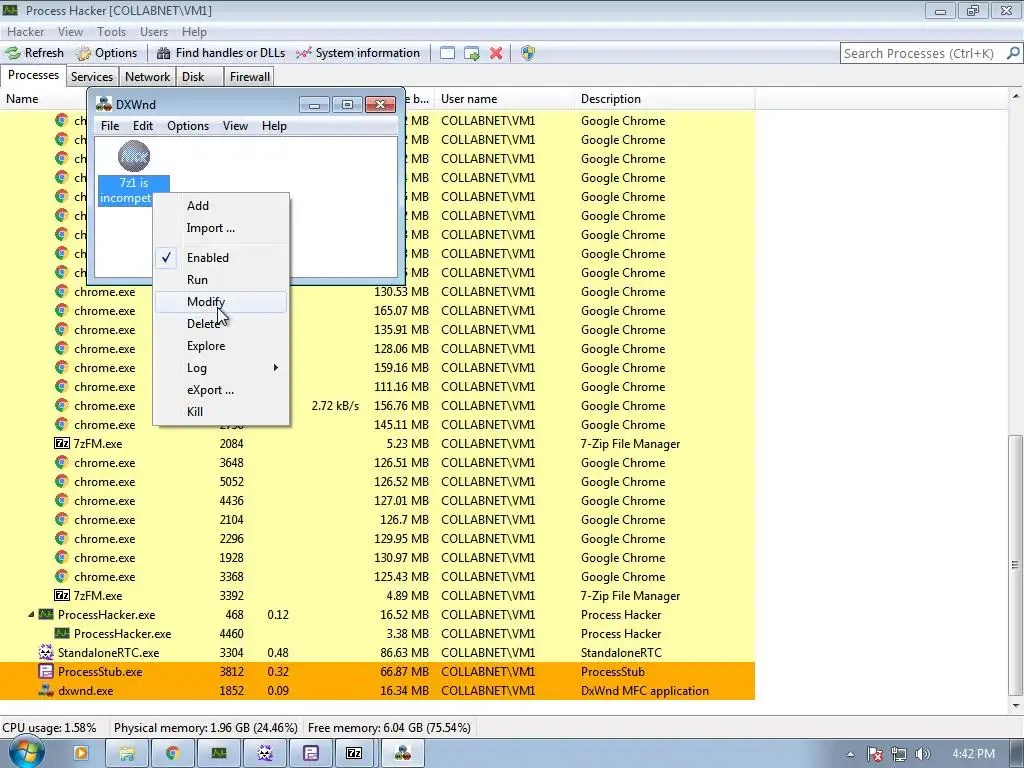Click scrollbar down arrow in process list
Image resolution: width=1024 pixels, height=768 pixels.
[x=1016, y=705]
